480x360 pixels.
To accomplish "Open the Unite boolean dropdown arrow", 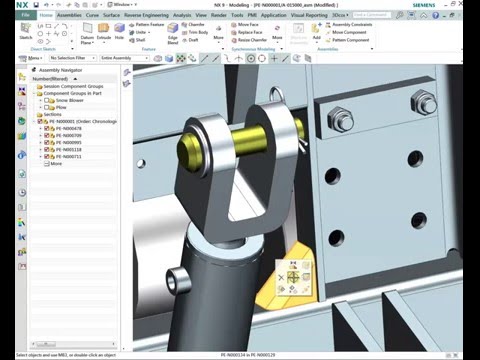I will (149, 32).
